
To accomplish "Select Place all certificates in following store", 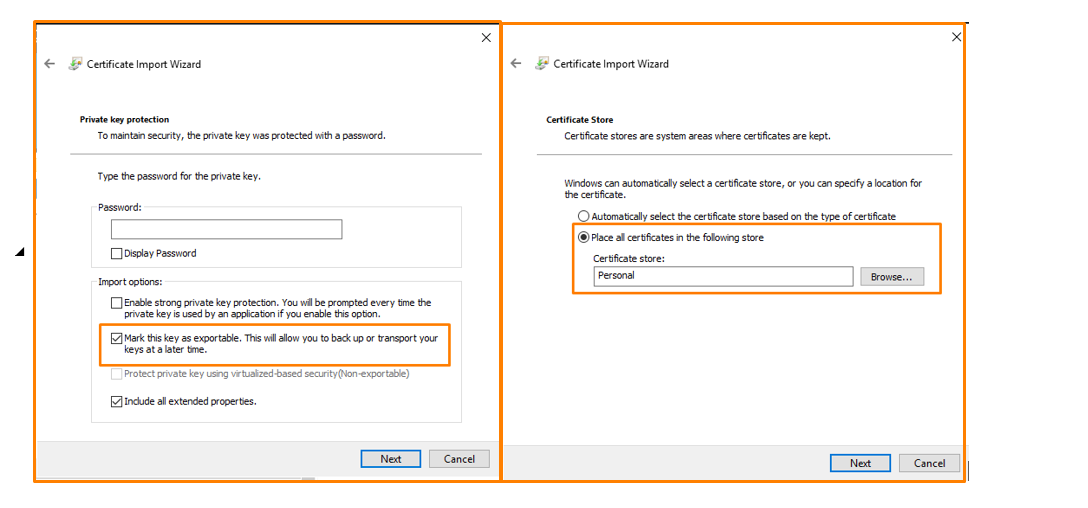I will 584,238.
